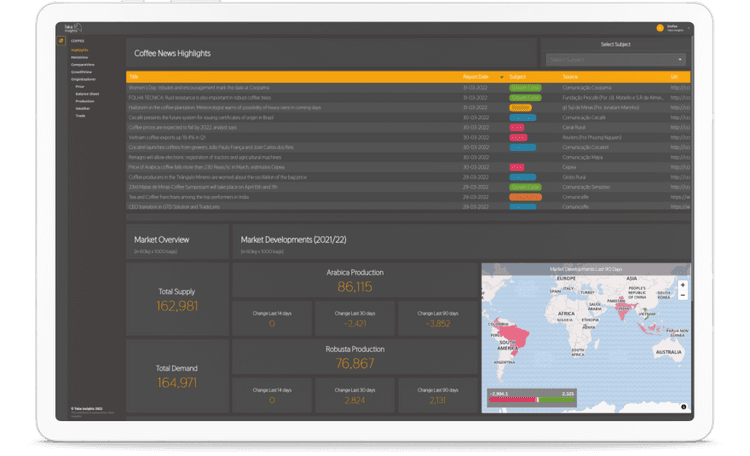Sort by the Title column header
Screen dimensions: 750x456
coord(134,77)
